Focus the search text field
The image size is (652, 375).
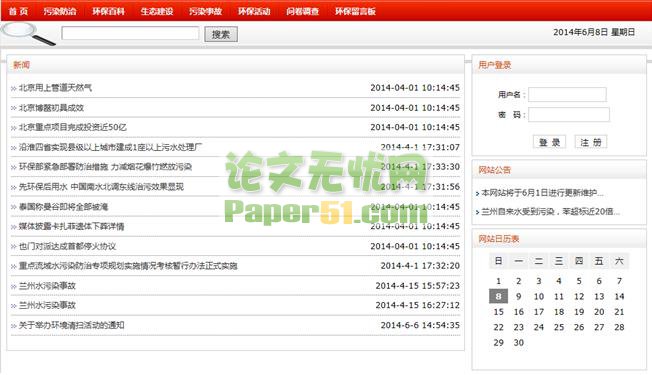[130, 33]
